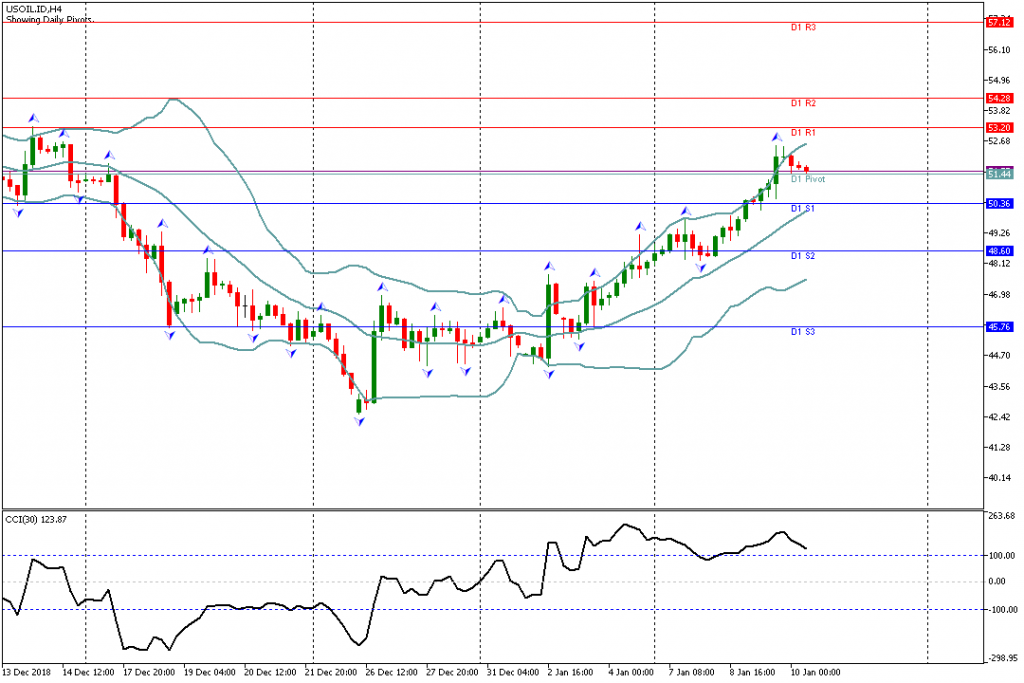Click the USOIL.ID,H4 chart title
The image size is (1024, 683).
(32, 8)
